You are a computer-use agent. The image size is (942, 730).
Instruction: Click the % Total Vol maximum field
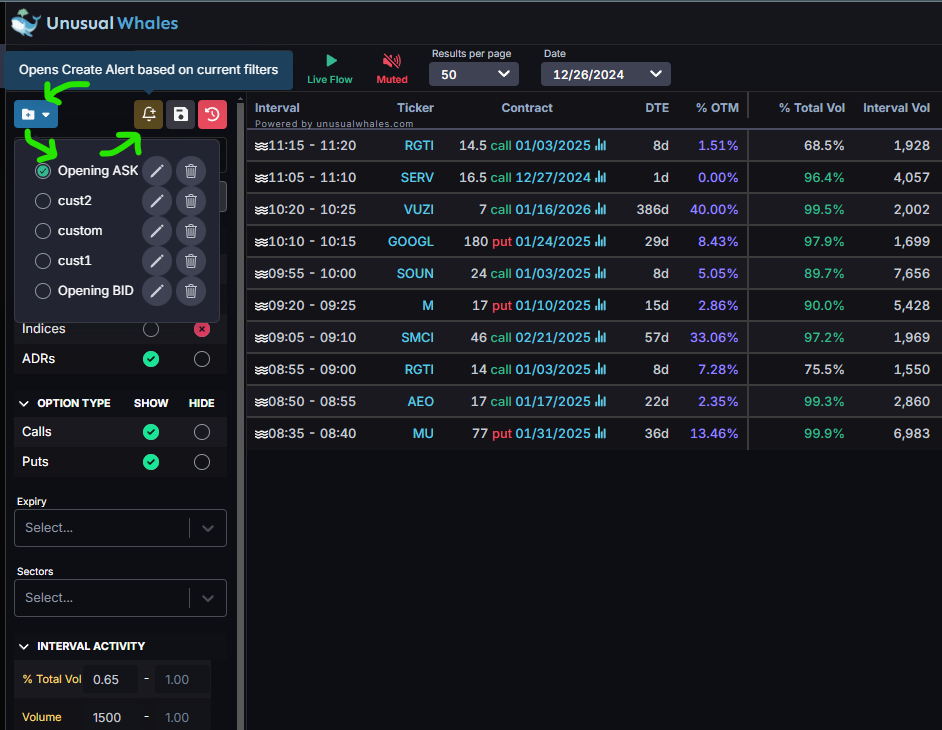183,680
